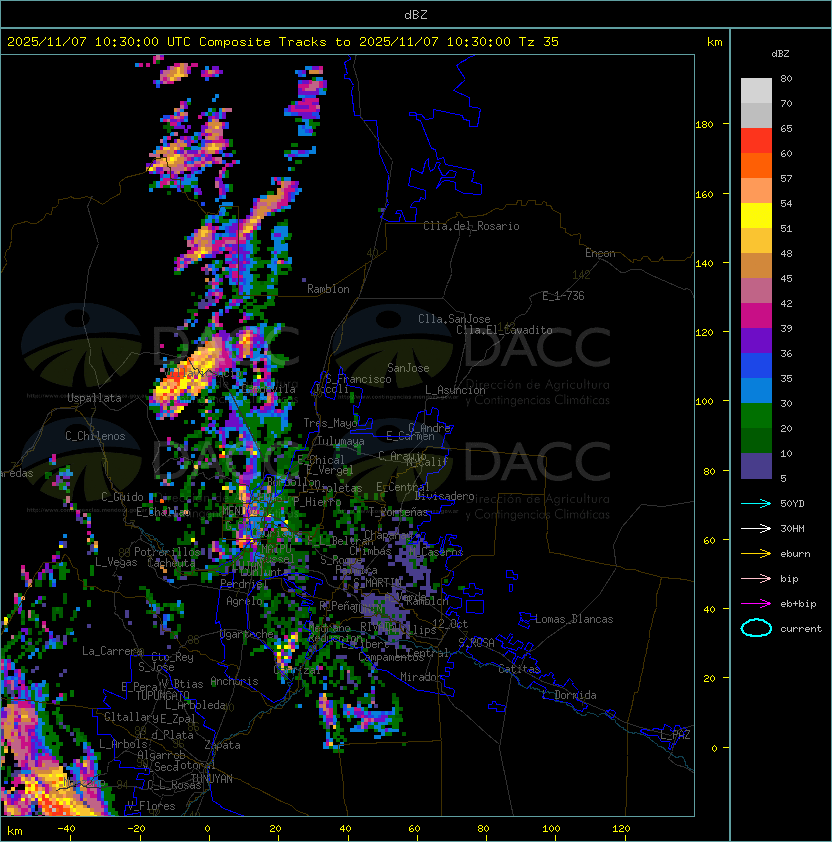Click the 'C_Chilenos' map label

(95, 436)
